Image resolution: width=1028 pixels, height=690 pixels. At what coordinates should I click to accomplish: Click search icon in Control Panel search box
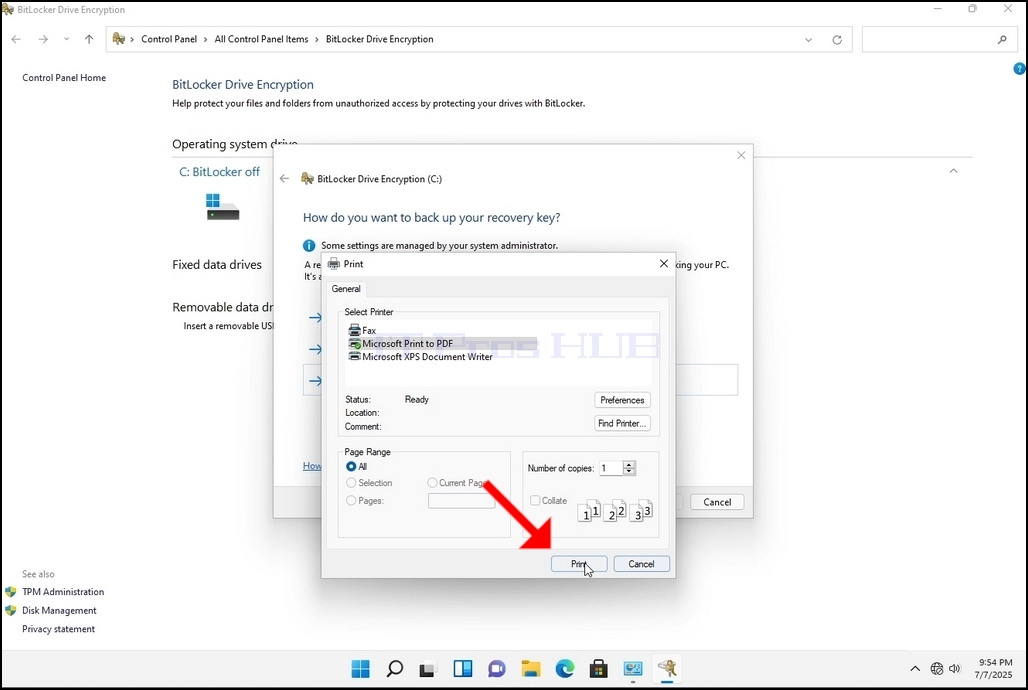(1002, 39)
